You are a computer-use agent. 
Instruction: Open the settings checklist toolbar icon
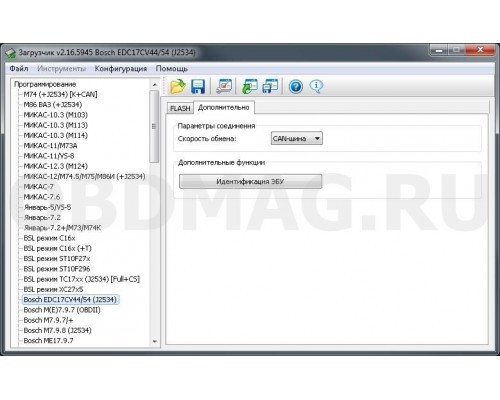(x=224, y=86)
